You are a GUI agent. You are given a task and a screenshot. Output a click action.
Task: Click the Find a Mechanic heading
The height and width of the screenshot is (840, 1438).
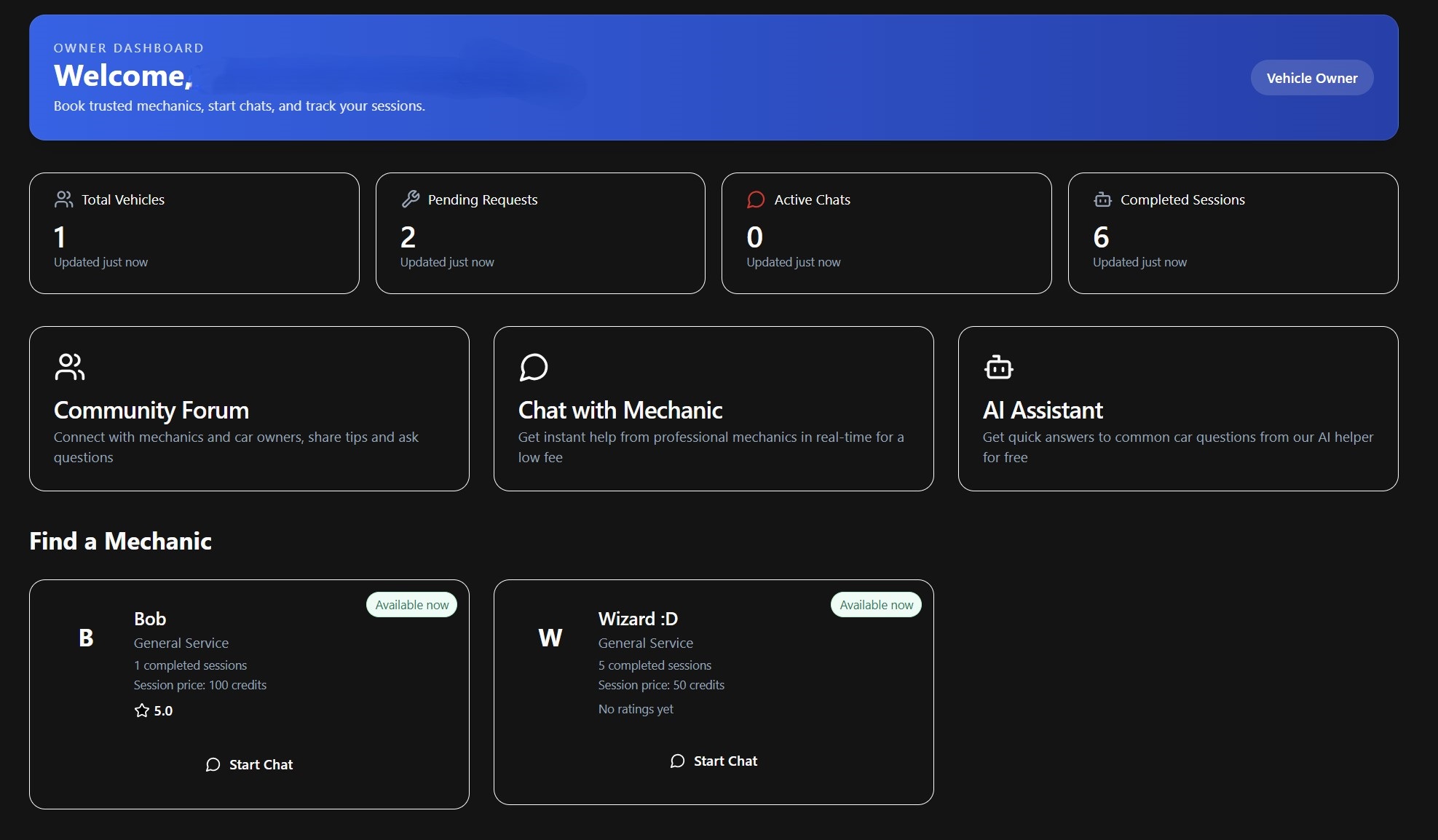click(119, 541)
